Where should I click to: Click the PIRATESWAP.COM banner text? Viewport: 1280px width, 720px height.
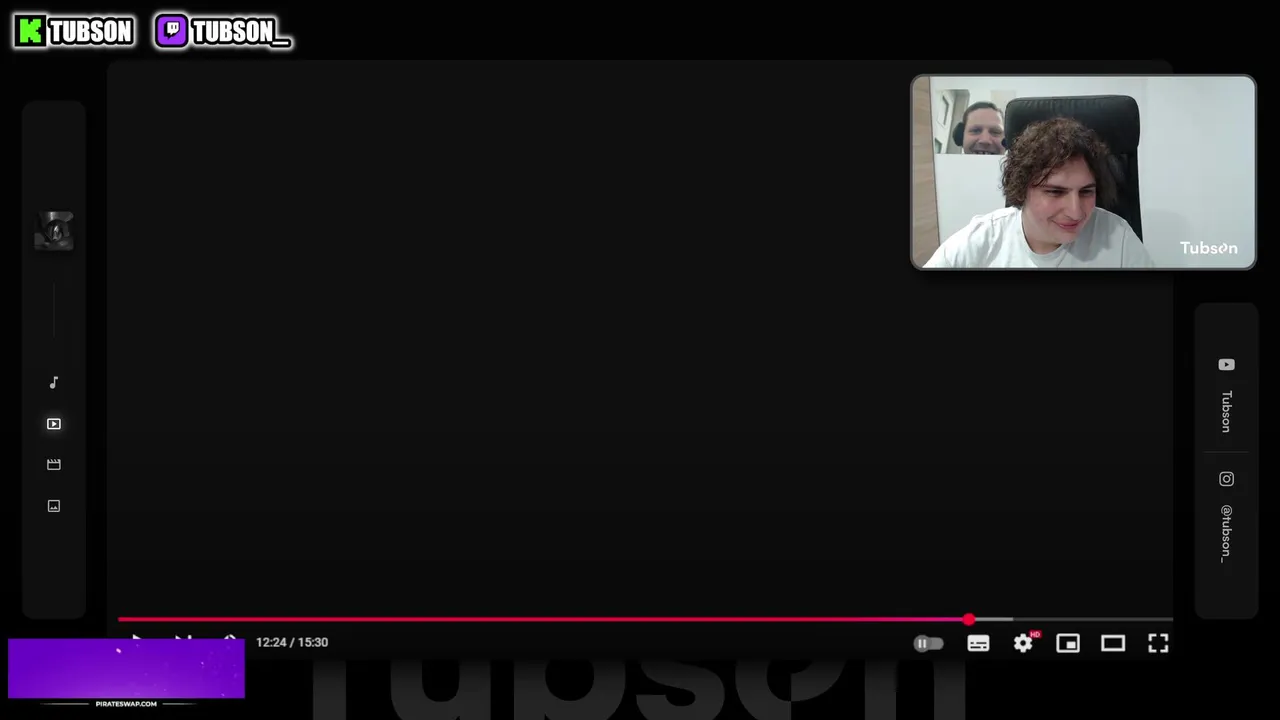[x=126, y=704]
